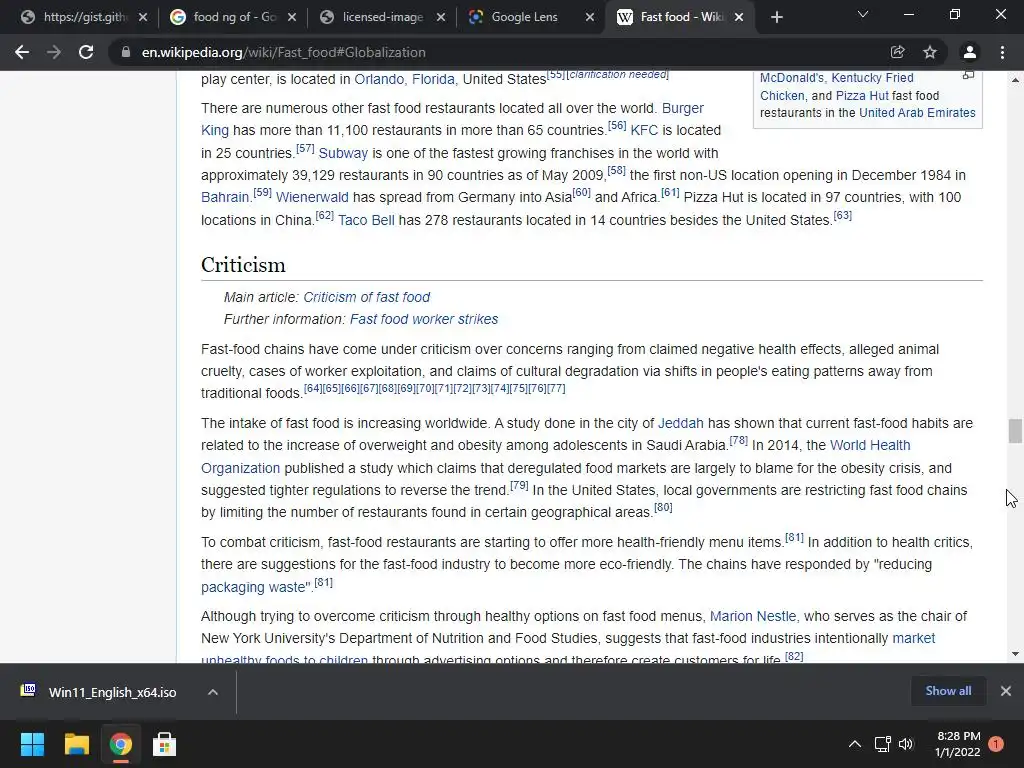Open the Subway article link
1024x768 pixels.
pyautogui.click(x=343, y=153)
